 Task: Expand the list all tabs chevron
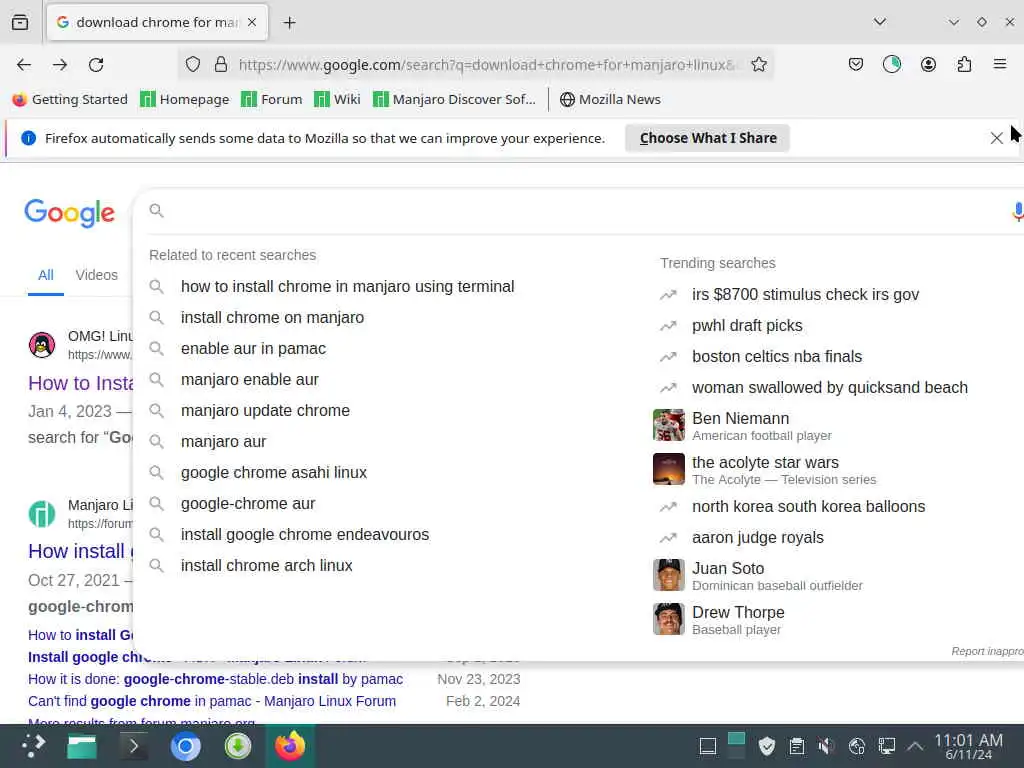click(x=880, y=22)
